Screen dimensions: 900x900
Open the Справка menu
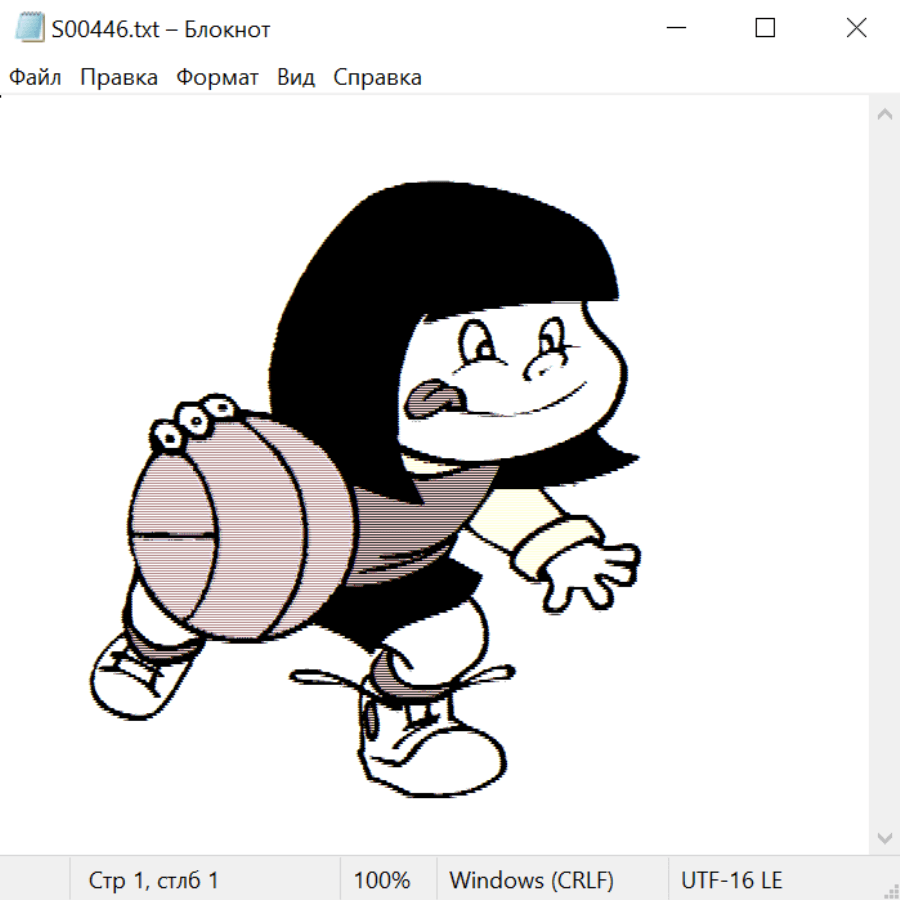pos(377,78)
